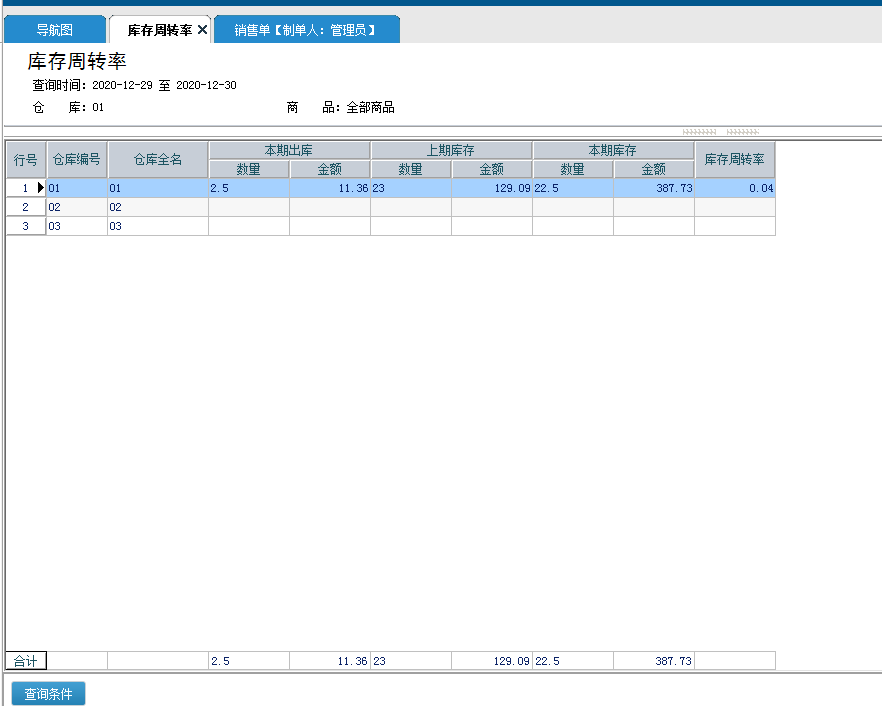
Task: Click warehouse code cell 01
Action: point(76,188)
